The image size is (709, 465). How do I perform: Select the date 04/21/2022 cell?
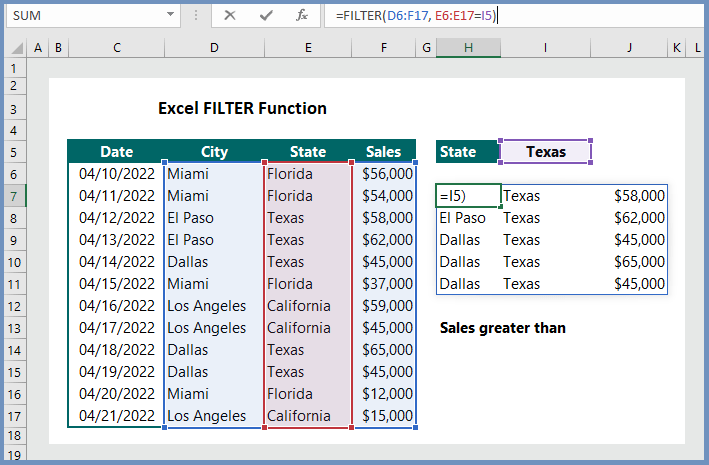(x=116, y=416)
